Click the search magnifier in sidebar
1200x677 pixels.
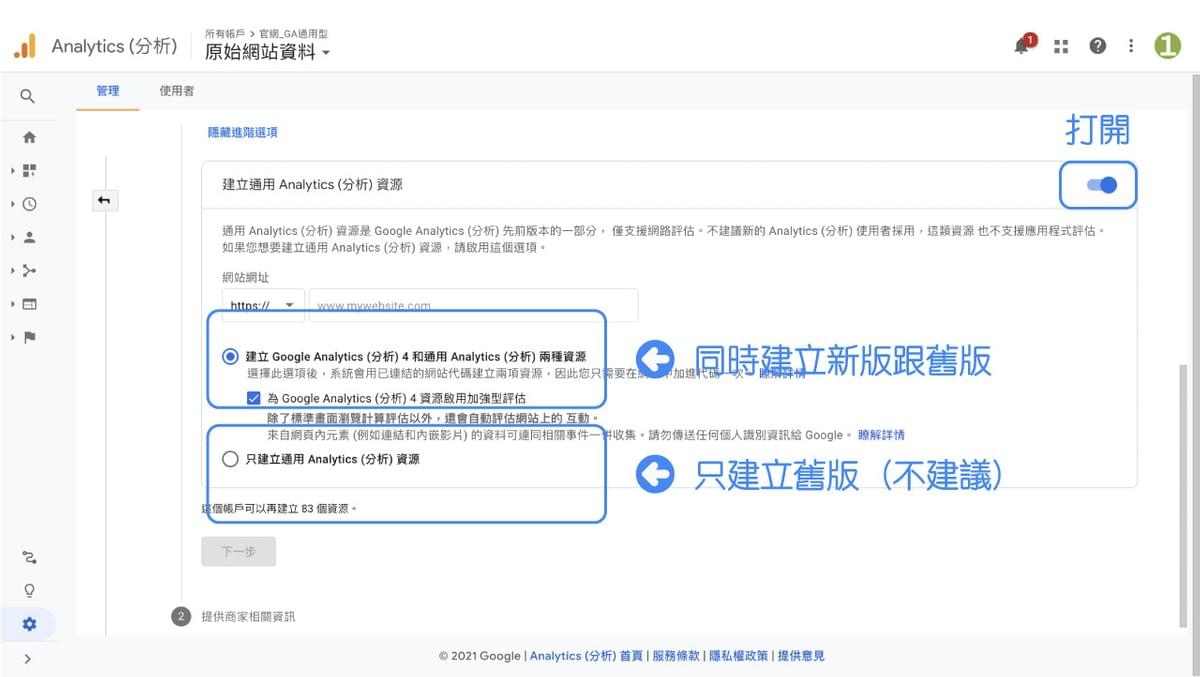pyautogui.click(x=28, y=96)
